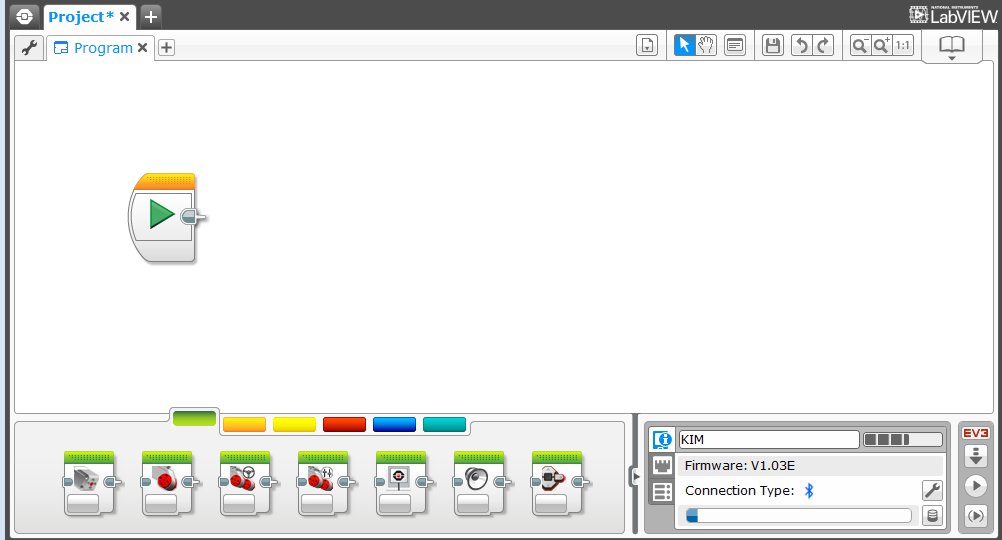Click the green Start block on canvas

point(163,215)
